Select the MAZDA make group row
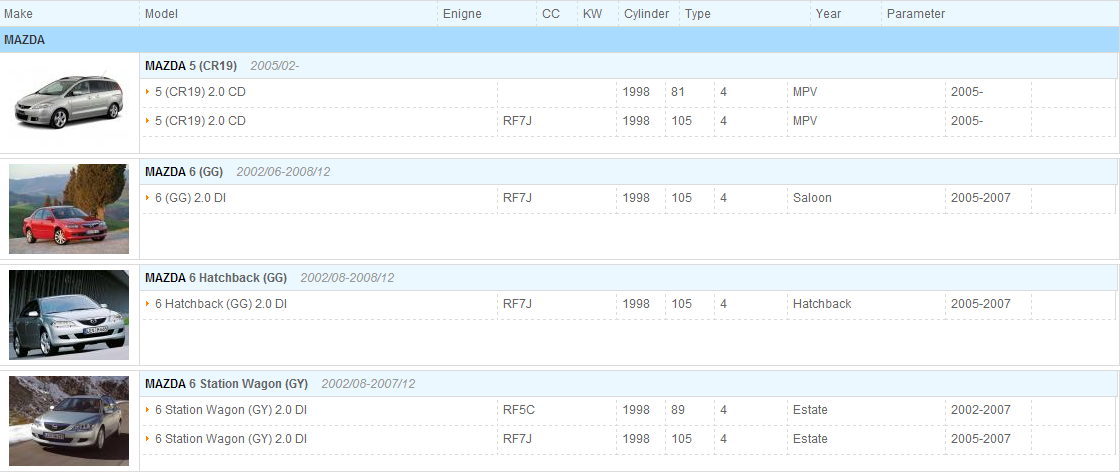The height and width of the screenshot is (472, 1120). click(x=560, y=40)
